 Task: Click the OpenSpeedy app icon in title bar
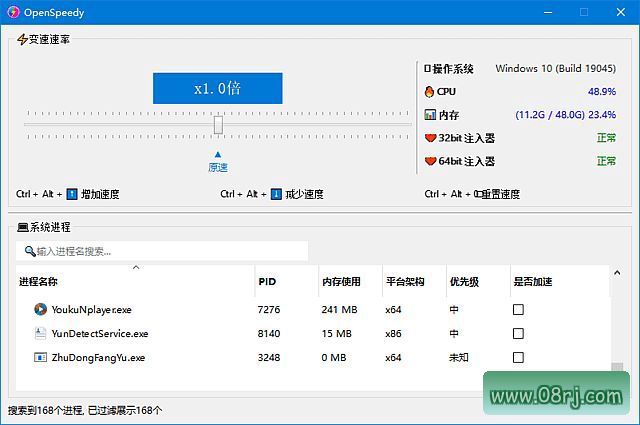(14, 11)
